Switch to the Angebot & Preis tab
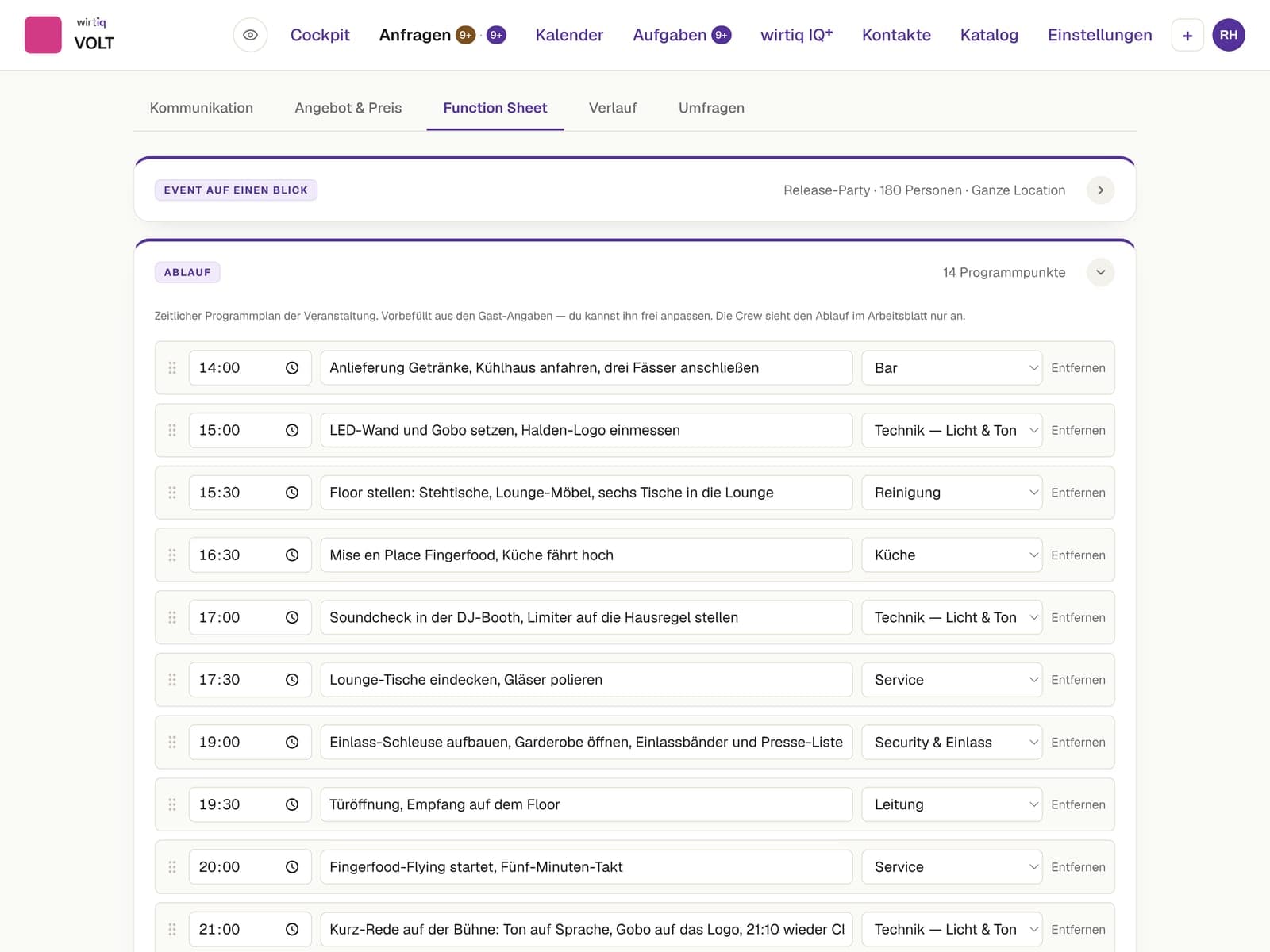 tap(348, 108)
